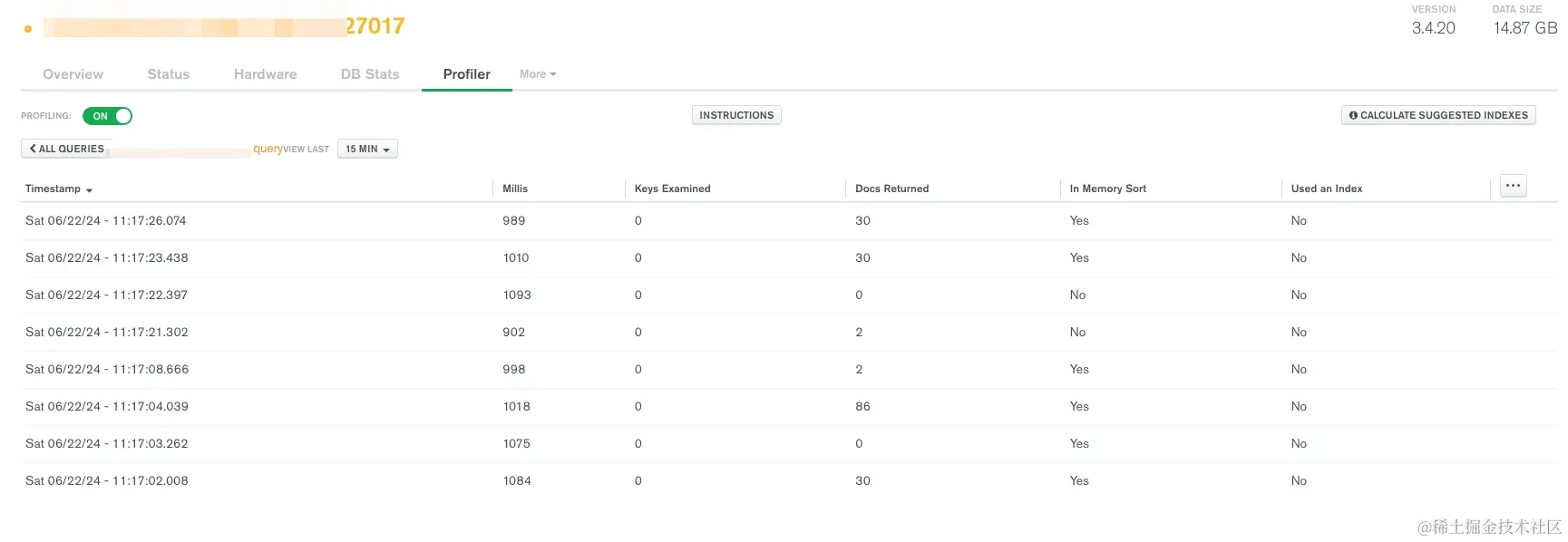Image resolution: width=1568 pixels, height=542 pixels.
Task: Click the Docs Returned column header
Action: (891, 189)
